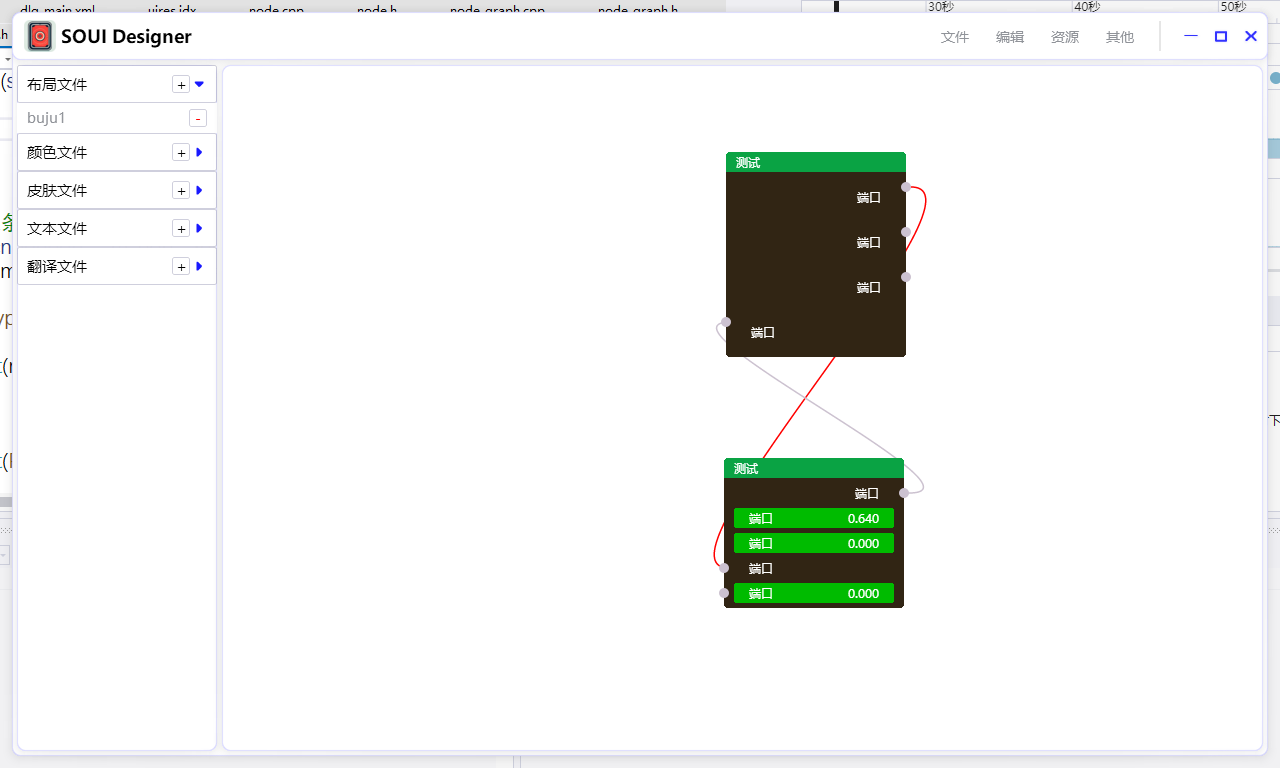Screen dimensions: 1280x768
Task: Add a new item to 颜色文件
Action: tap(181, 153)
